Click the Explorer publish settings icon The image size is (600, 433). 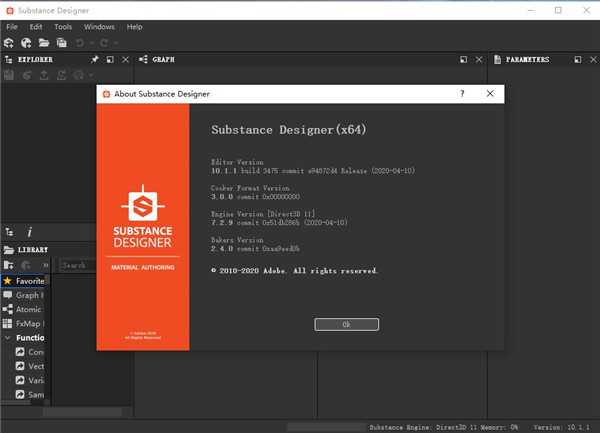click(79, 75)
